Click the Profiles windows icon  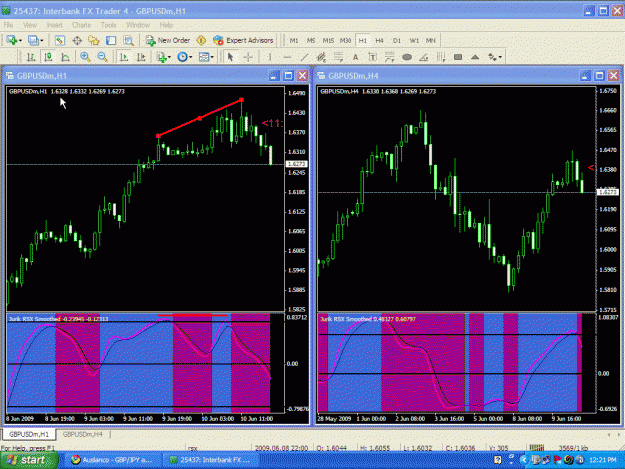click(33, 40)
